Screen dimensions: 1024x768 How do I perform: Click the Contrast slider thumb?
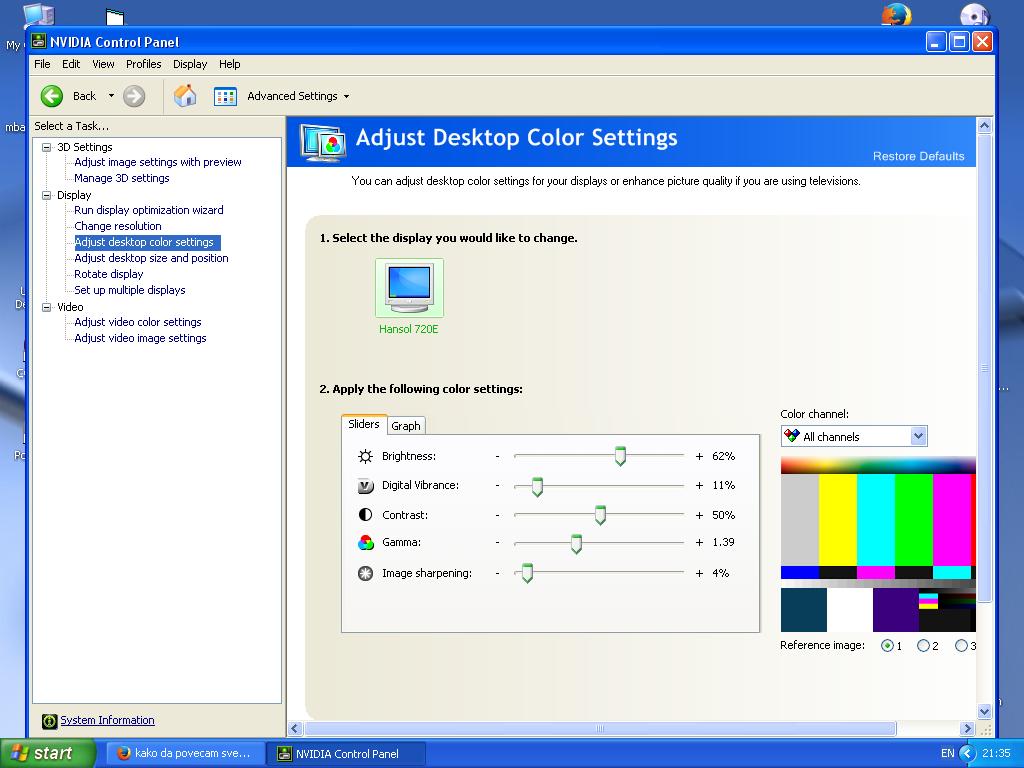600,515
